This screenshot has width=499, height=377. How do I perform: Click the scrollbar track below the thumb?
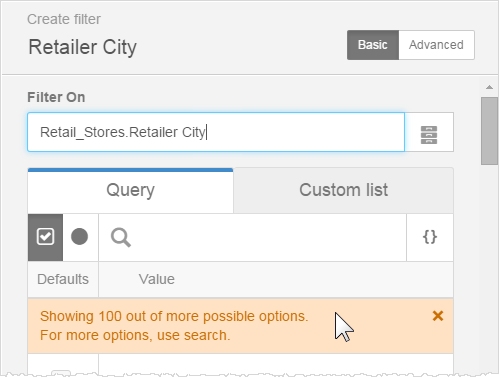(489, 267)
